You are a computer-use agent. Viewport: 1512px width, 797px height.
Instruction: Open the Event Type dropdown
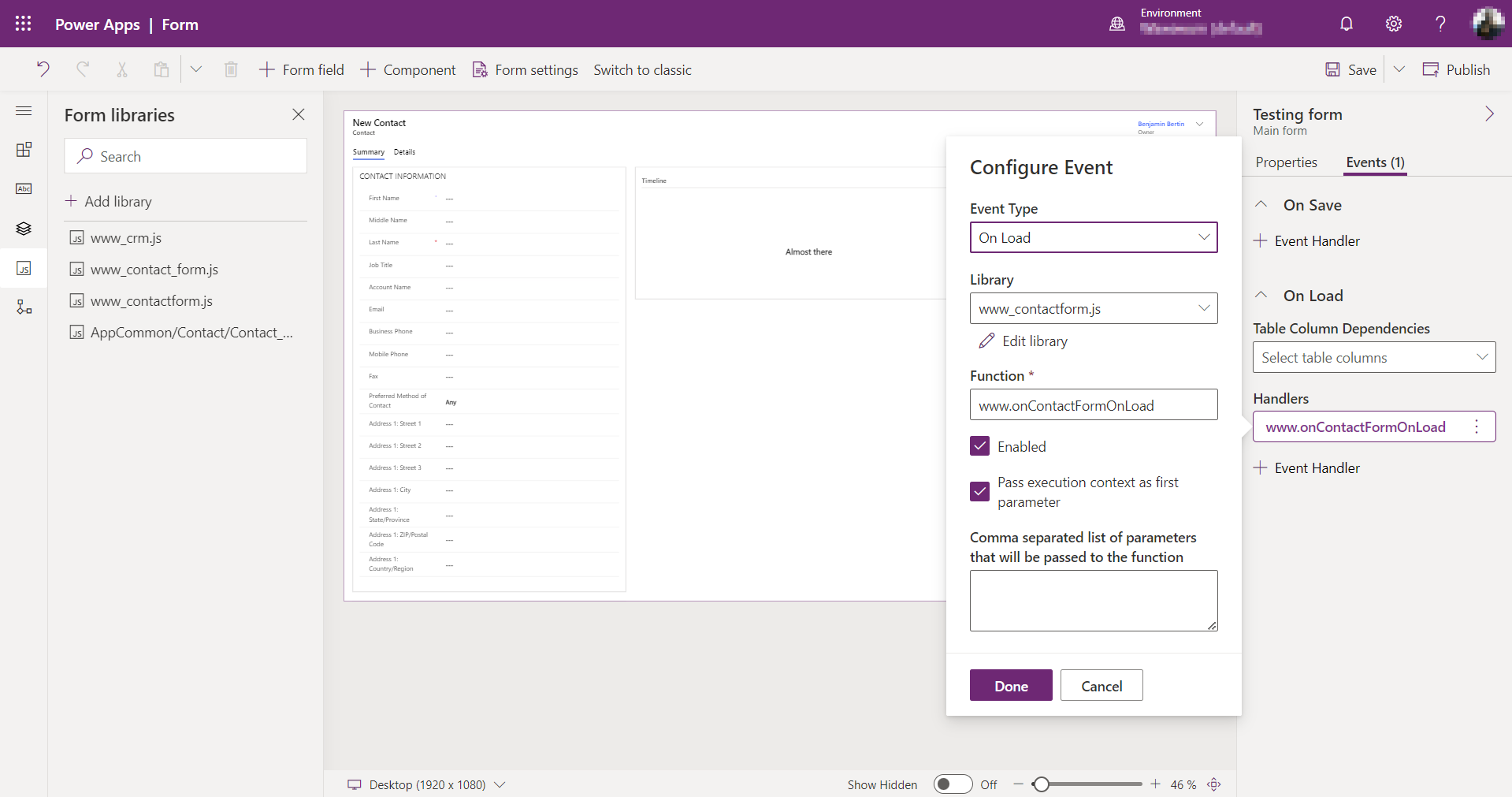[x=1093, y=237]
